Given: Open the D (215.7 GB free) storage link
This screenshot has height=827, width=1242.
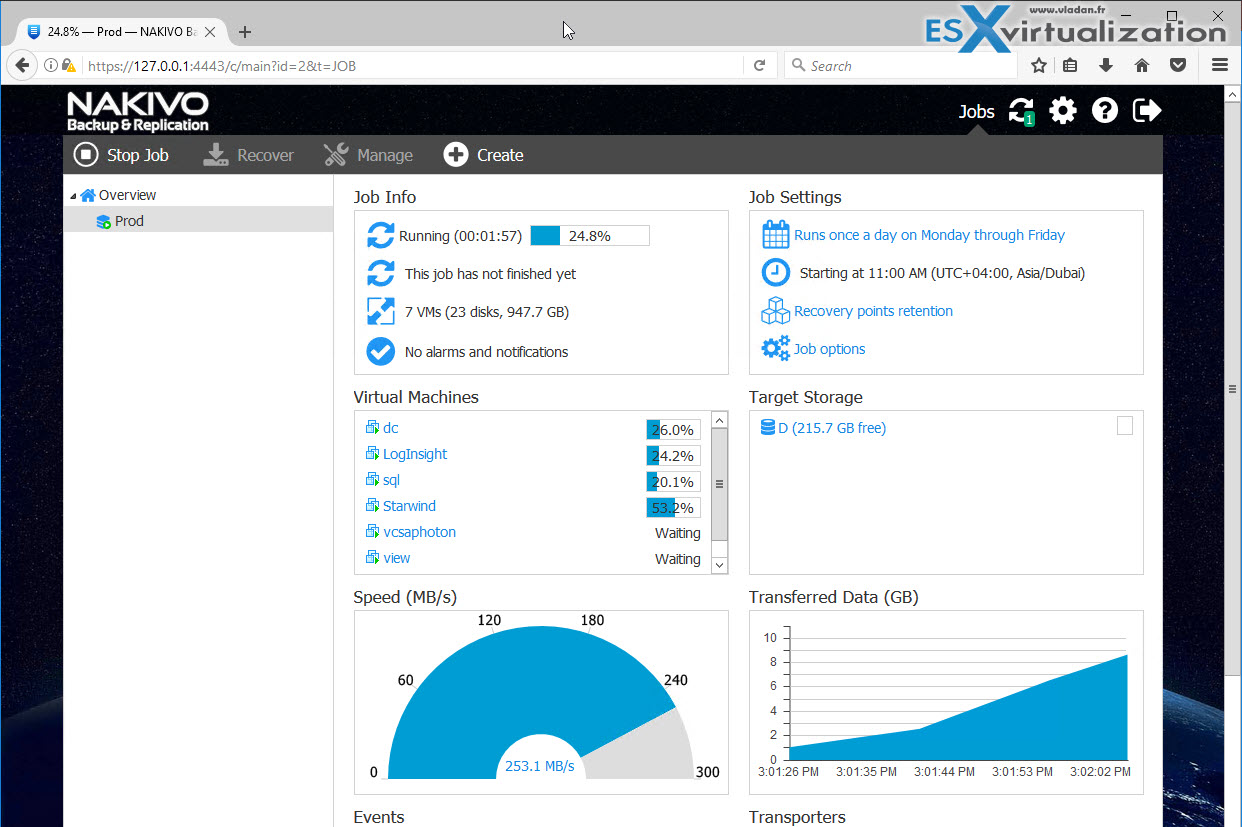Looking at the screenshot, I should (832, 428).
